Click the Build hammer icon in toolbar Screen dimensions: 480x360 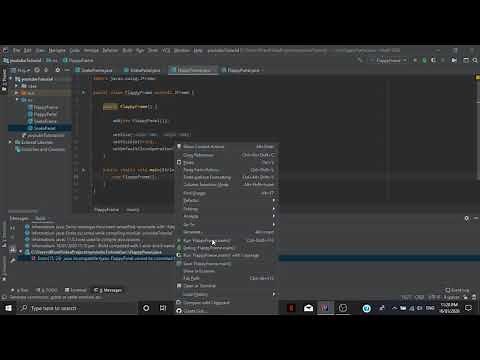point(360,60)
